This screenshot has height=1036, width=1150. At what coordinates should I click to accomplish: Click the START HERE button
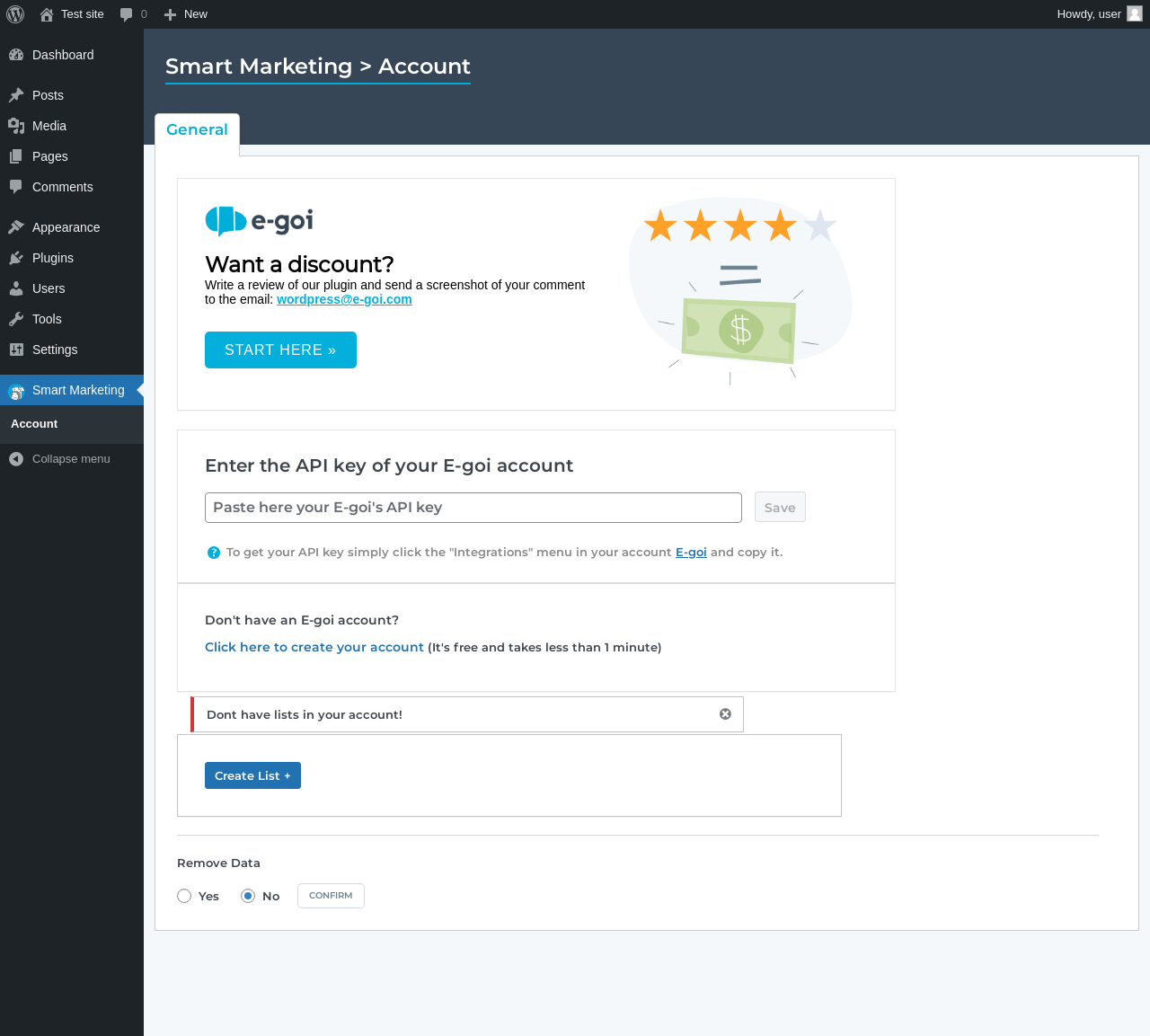click(280, 350)
